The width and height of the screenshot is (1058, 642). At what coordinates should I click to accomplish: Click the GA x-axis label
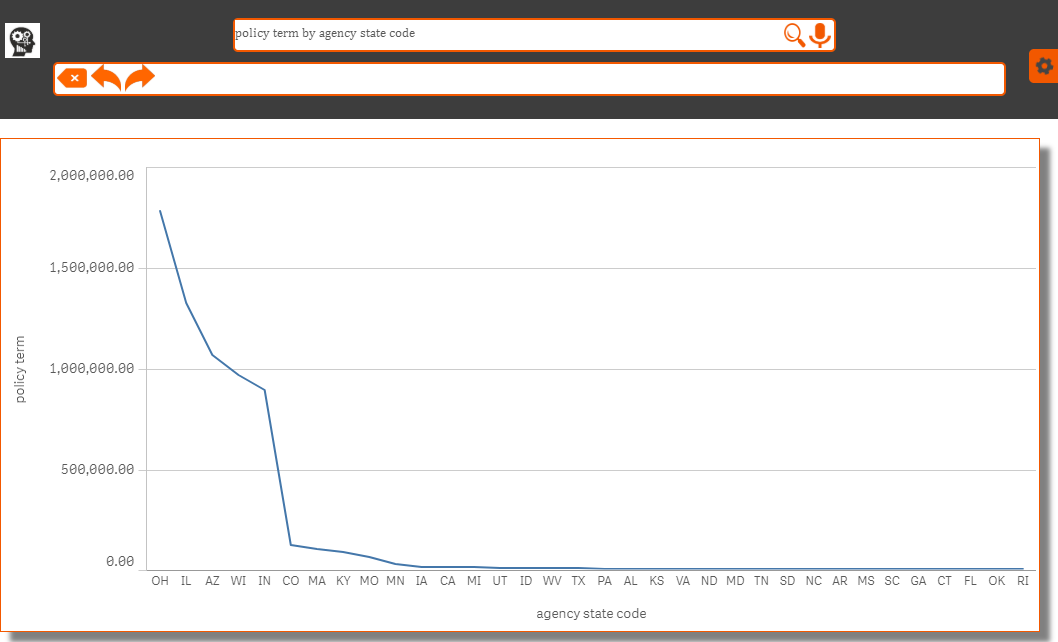tap(918, 581)
